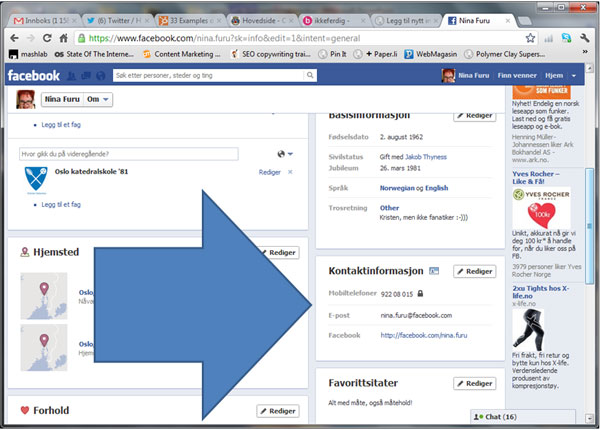Switch to the Legg til nytt tab
Screen dimensions: 600x430
pyautogui.click(x=406, y=21)
